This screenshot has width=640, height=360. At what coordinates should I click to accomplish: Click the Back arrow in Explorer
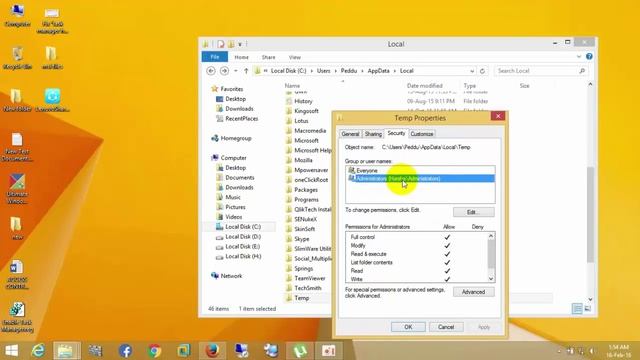pos(211,71)
